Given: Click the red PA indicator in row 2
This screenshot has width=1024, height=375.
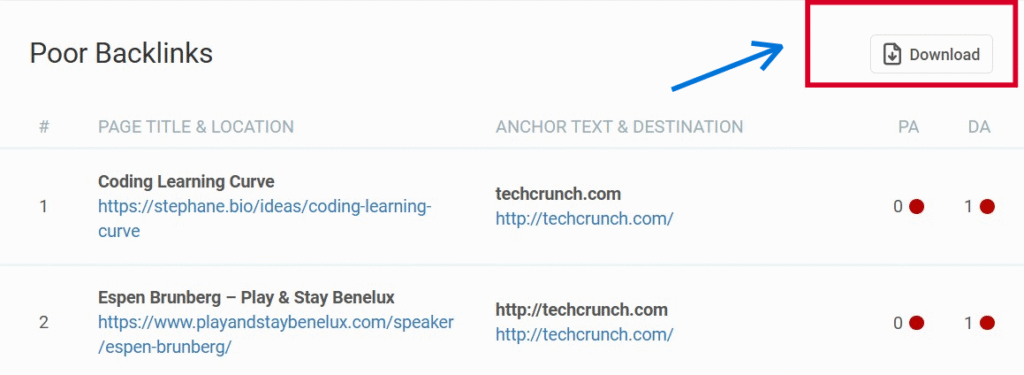Looking at the screenshot, I should (916, 323).
